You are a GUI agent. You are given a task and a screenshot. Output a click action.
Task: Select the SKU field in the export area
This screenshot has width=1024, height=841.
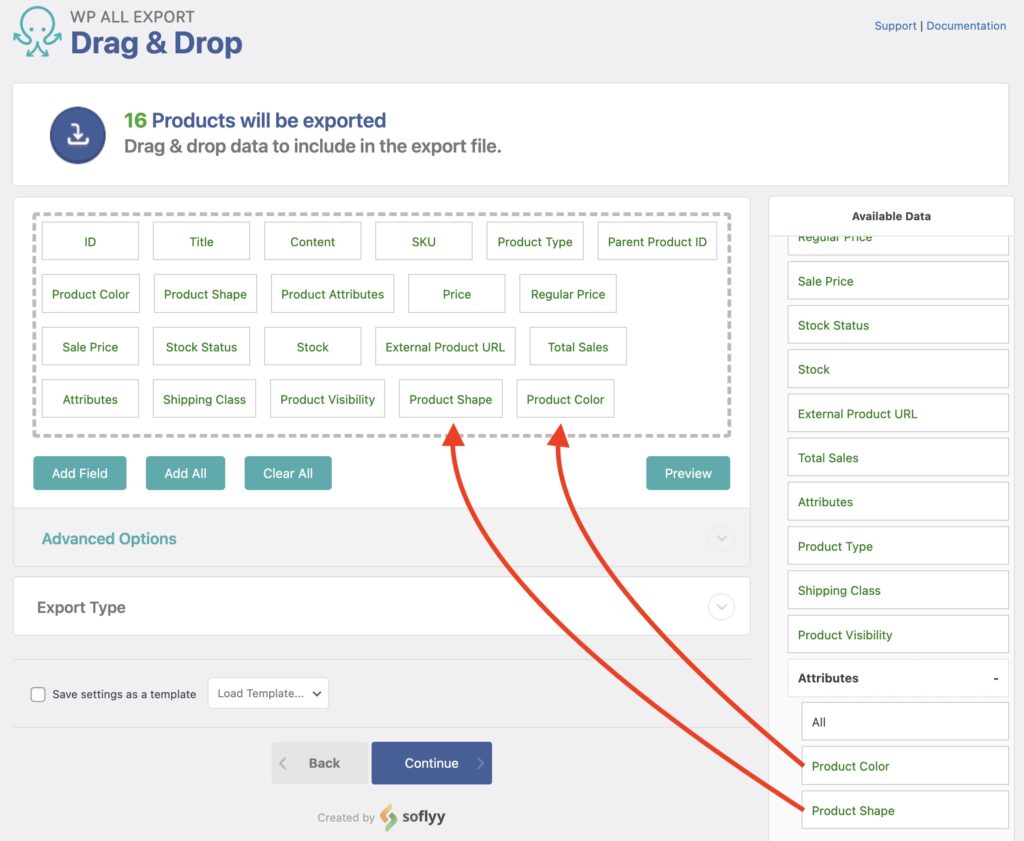point(423,241)
